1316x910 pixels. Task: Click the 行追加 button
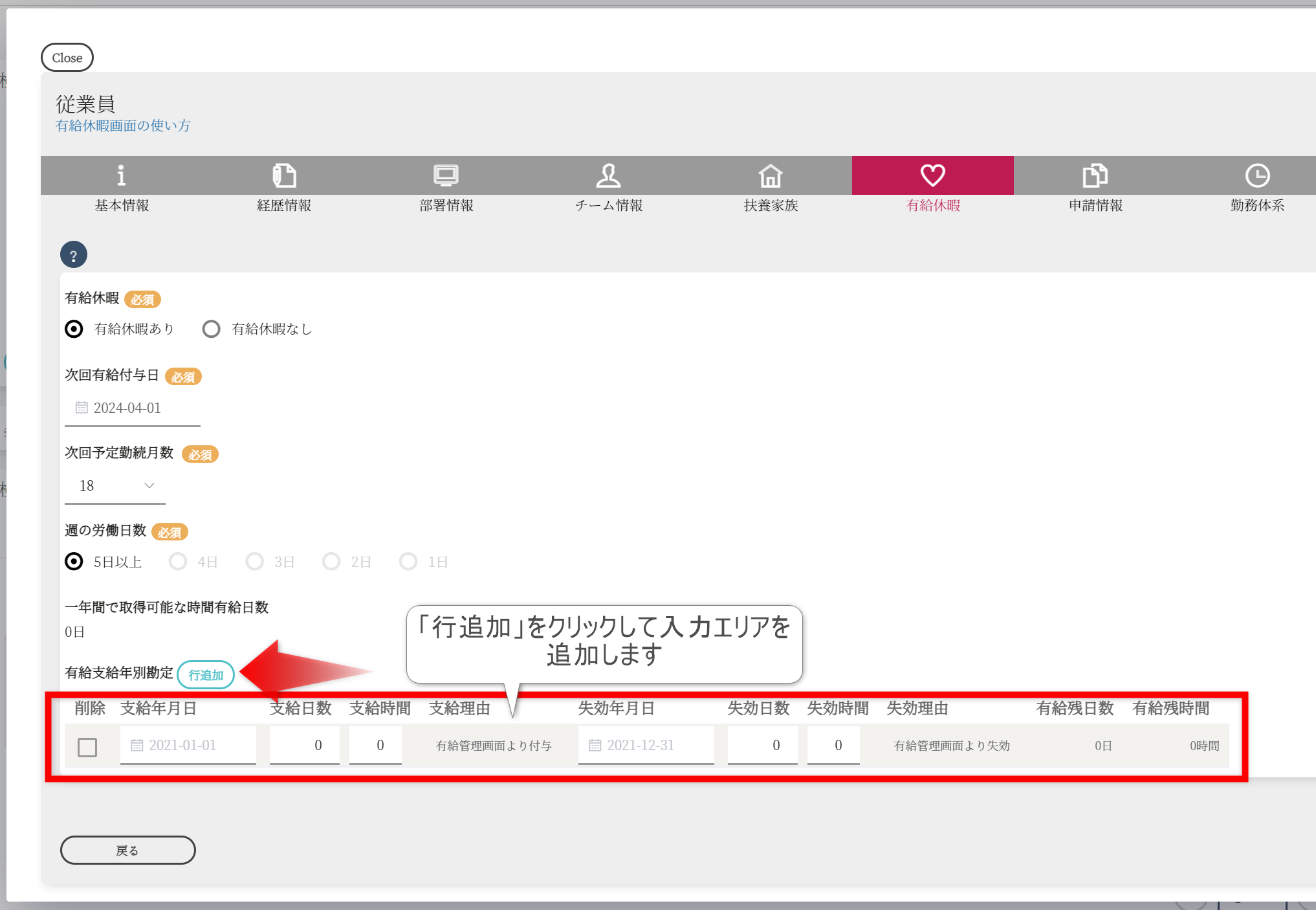[x=206, y=675]
